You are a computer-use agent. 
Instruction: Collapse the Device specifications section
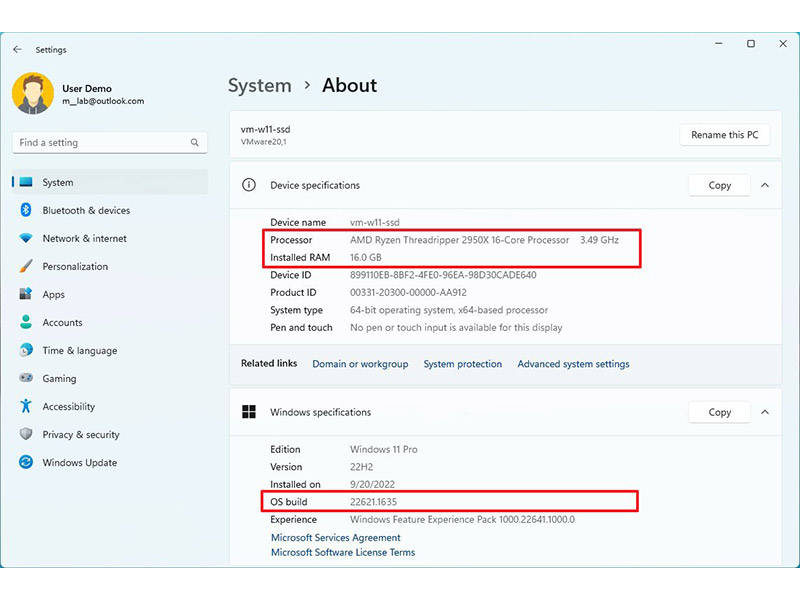(x=765, y=185)
